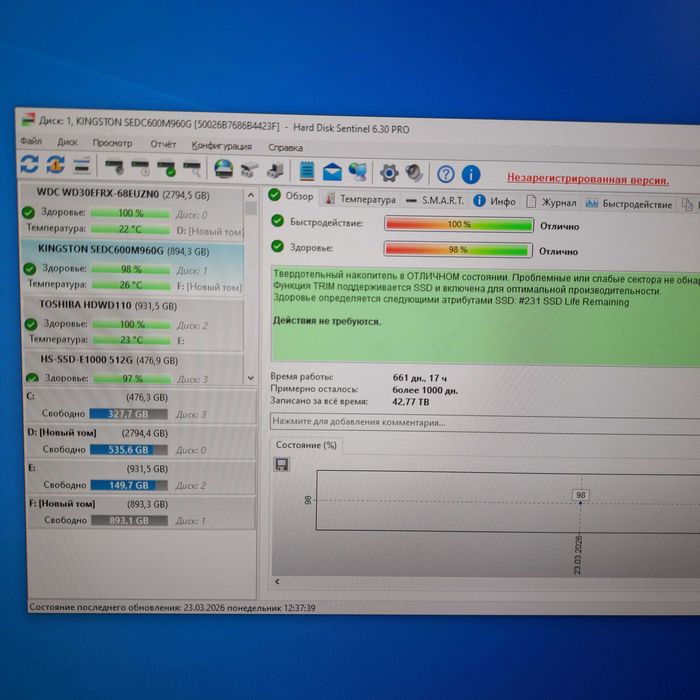The image size is (700, 700).
Task: Click the status bar last update text
Action: click(x=172, y=608)
